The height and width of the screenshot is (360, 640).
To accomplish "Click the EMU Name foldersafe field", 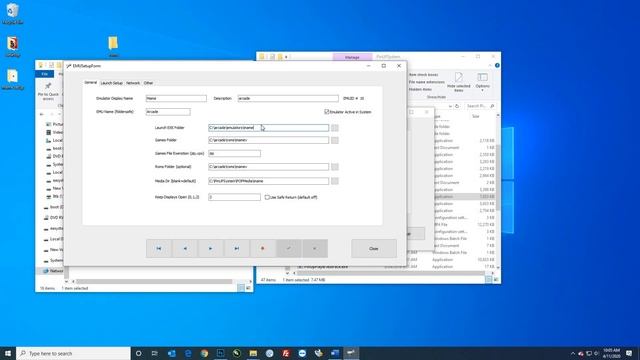I will tap(168, 111).
